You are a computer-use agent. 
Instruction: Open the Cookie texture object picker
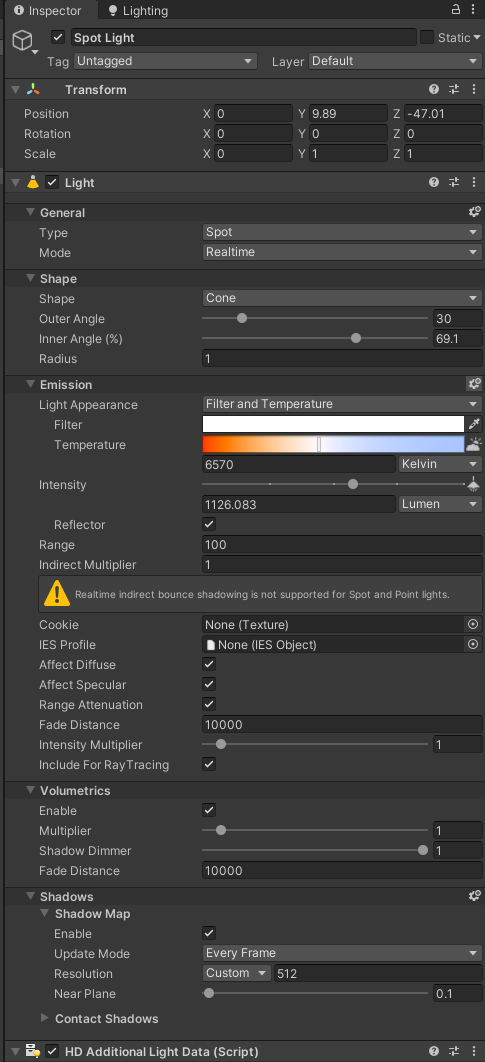473,624
